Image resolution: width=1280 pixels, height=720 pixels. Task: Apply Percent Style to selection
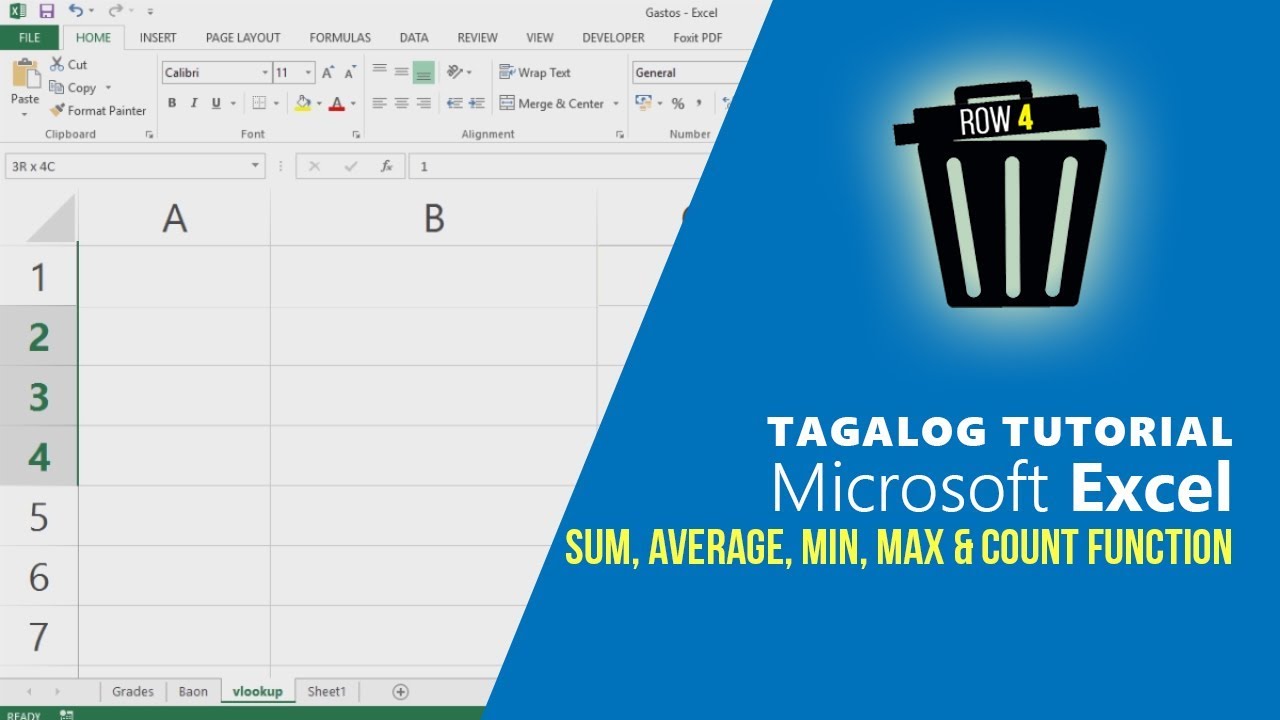point(678,104)
